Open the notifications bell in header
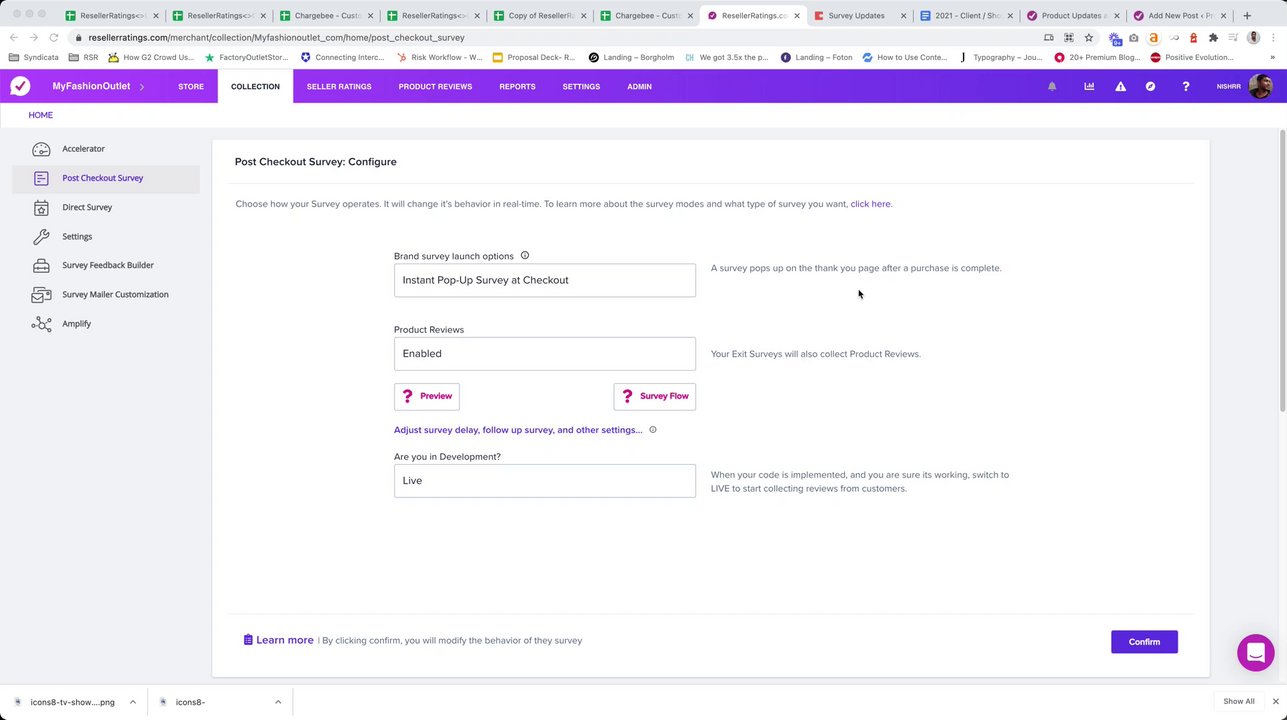 (x=1052, y=87)
